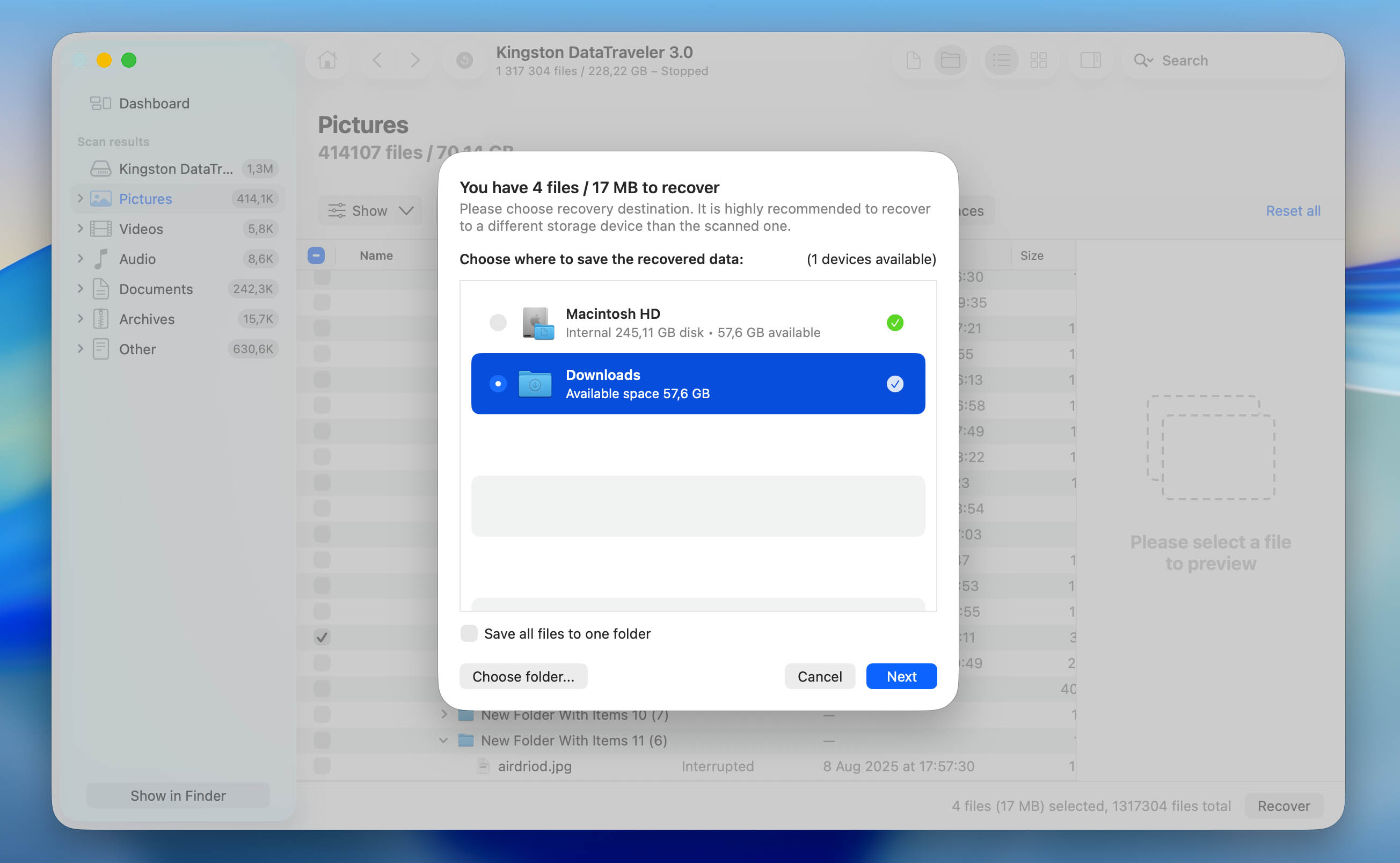Image resolution: width=1400 pixels, height=863 pixels.
Task: Switch to file view document icon
Action: 913,60
